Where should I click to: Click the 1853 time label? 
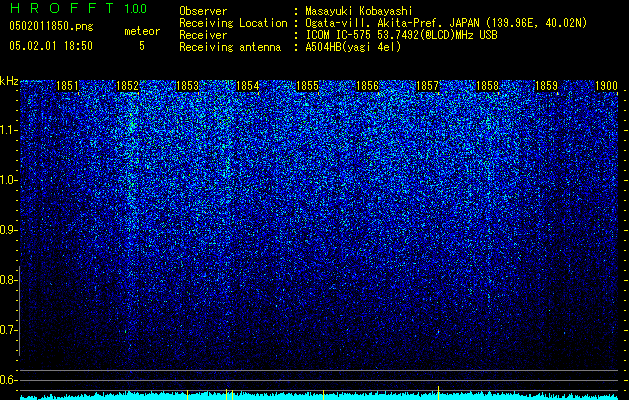pos(187,86)
